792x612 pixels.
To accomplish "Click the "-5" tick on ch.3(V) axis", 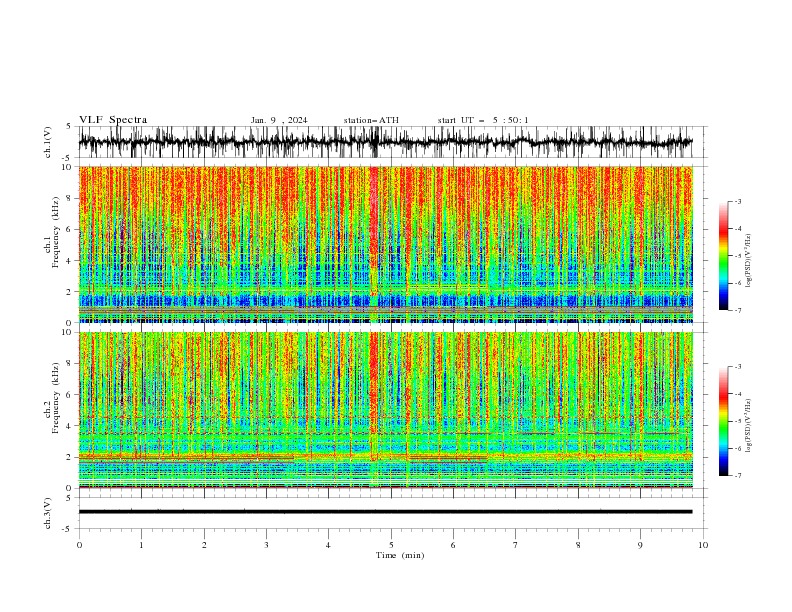I will pos(68,529).
